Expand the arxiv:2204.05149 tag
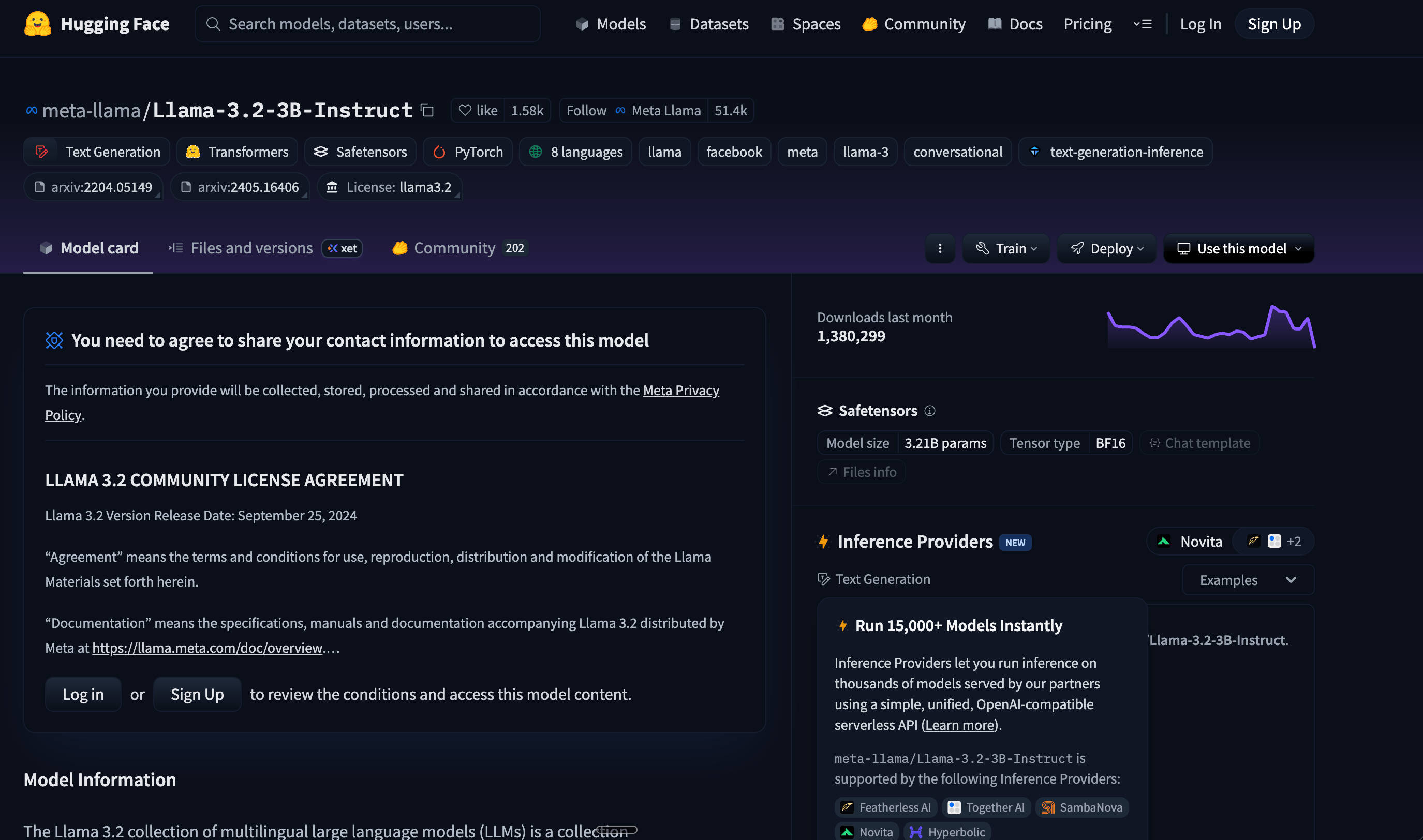This screenshot has height=840, width=1423. (x=94, y=187)
